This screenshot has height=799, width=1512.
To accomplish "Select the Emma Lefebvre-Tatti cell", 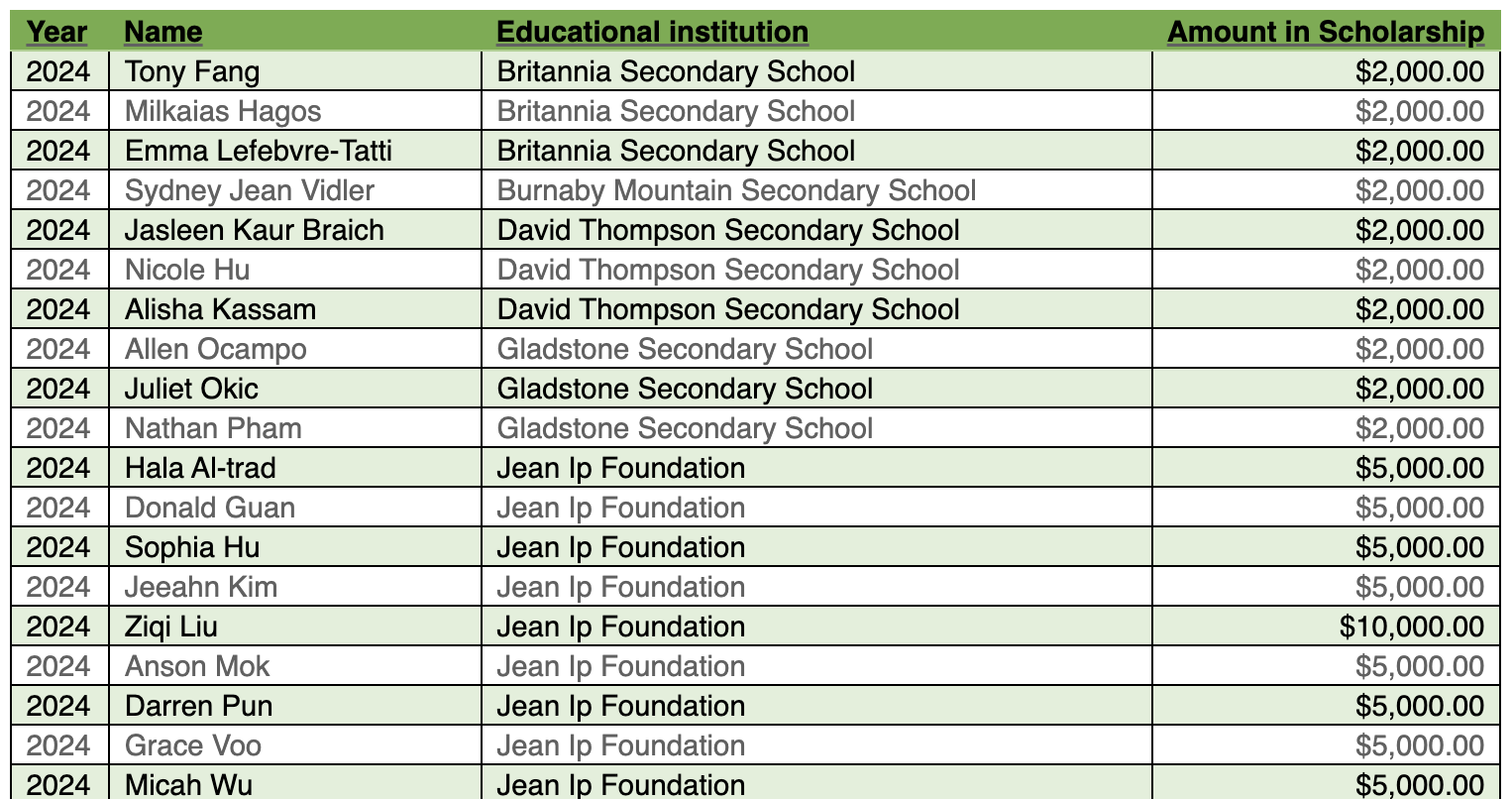I will tap(259, 151).
